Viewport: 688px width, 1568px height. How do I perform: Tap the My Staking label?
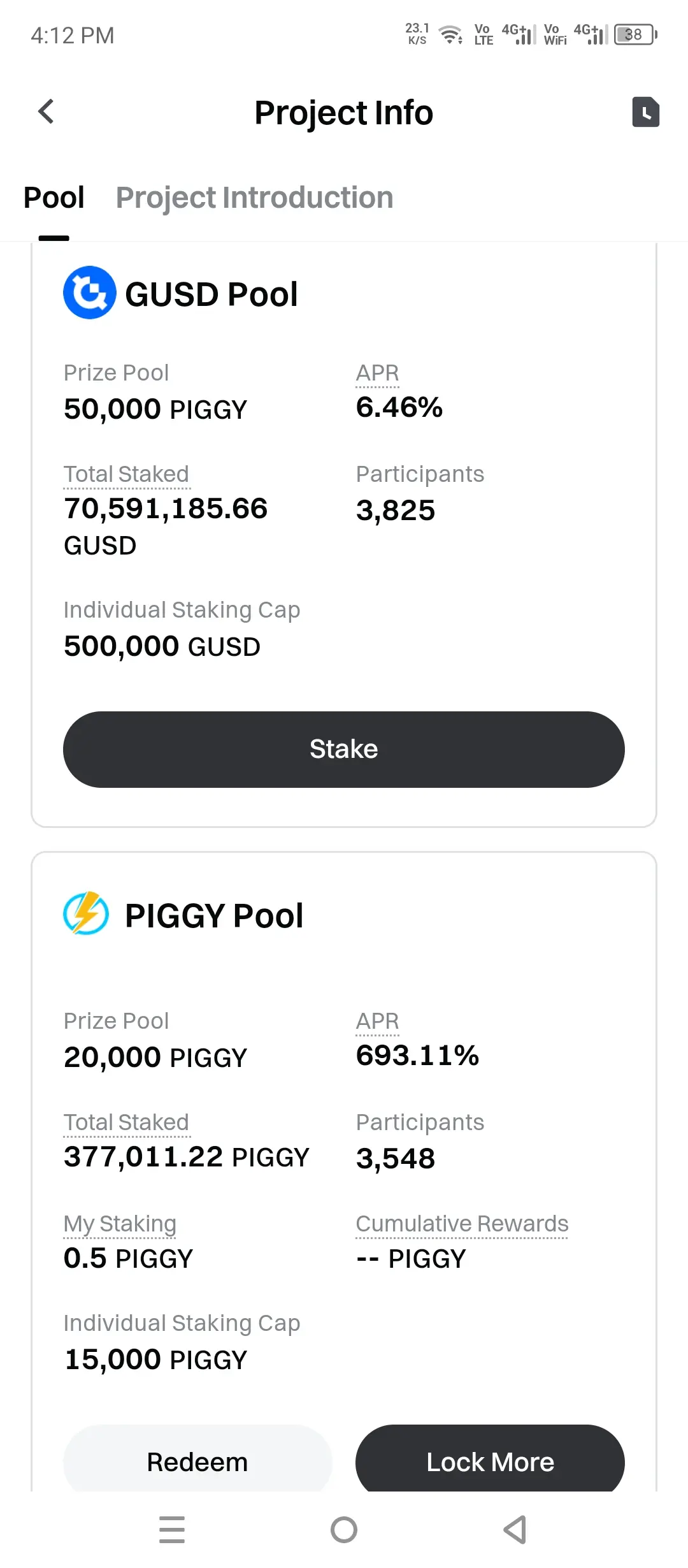pyautogui.click(x=120, y=1224)
